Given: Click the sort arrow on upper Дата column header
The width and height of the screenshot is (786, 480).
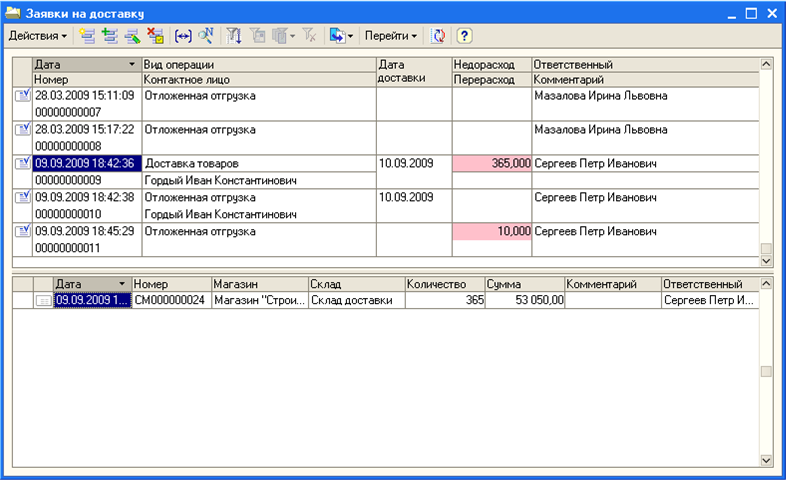Looking at the screenshot, I should click(132, 65).
